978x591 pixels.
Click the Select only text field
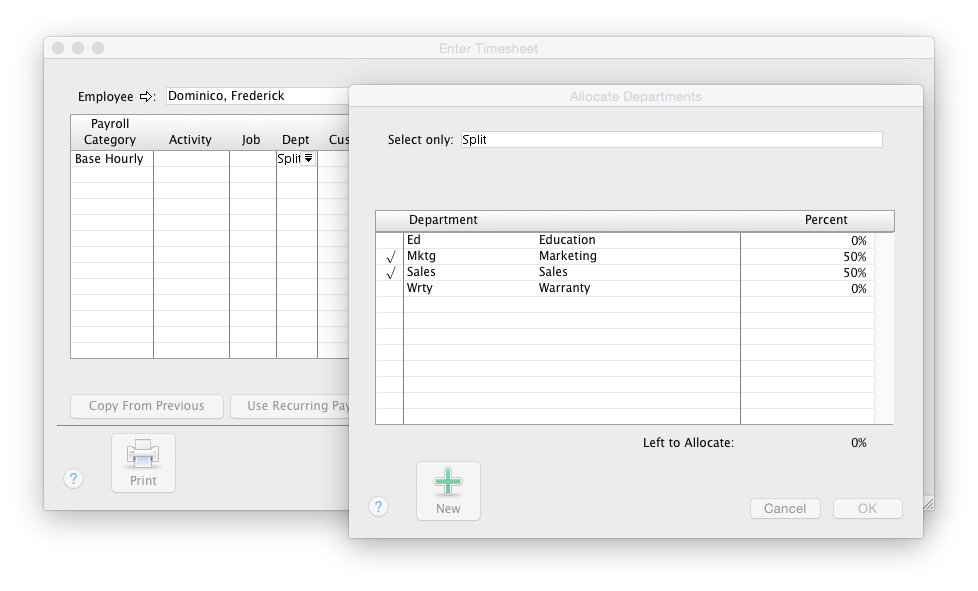(671, 140)
